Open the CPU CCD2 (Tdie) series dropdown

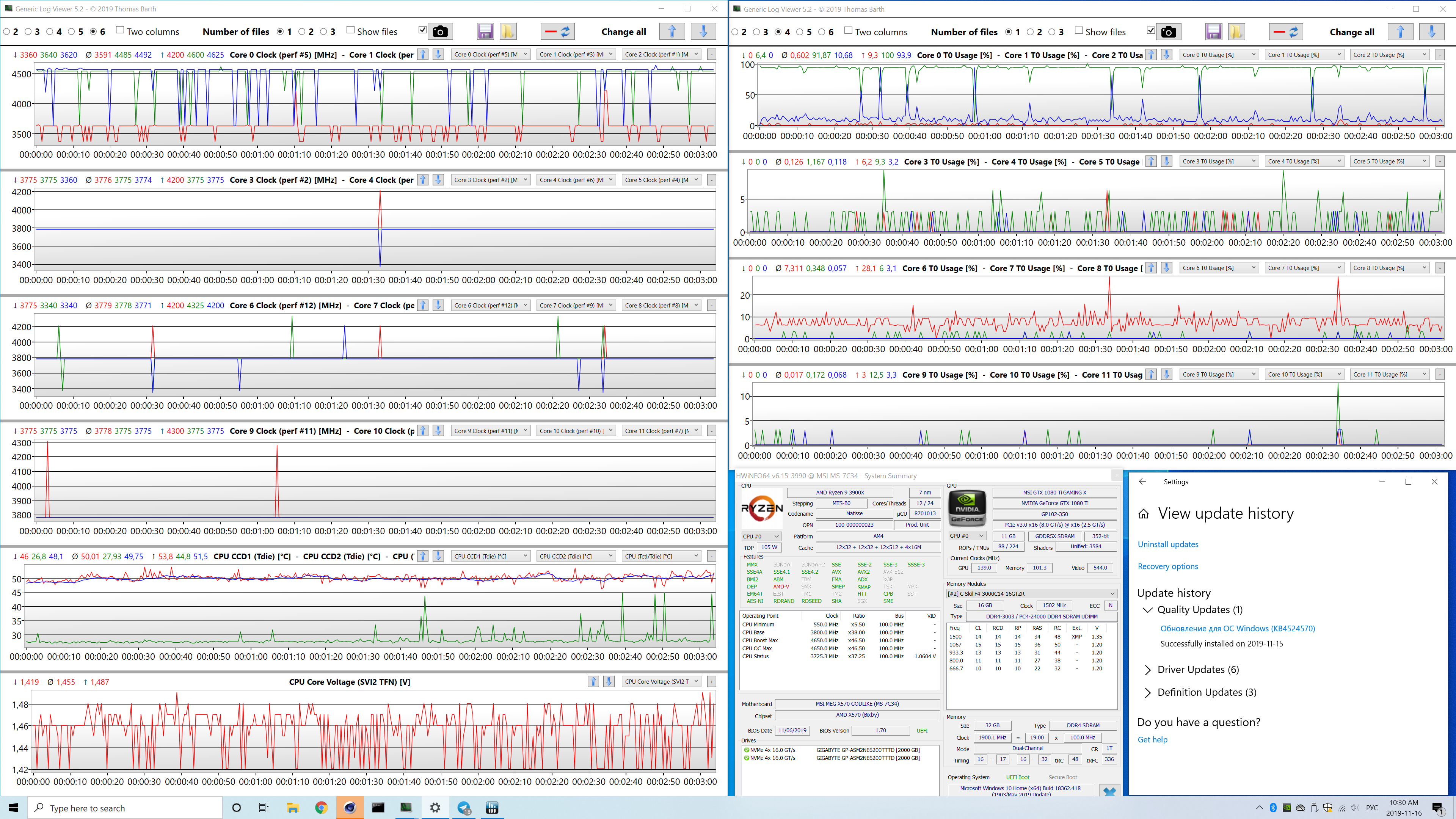576,556
